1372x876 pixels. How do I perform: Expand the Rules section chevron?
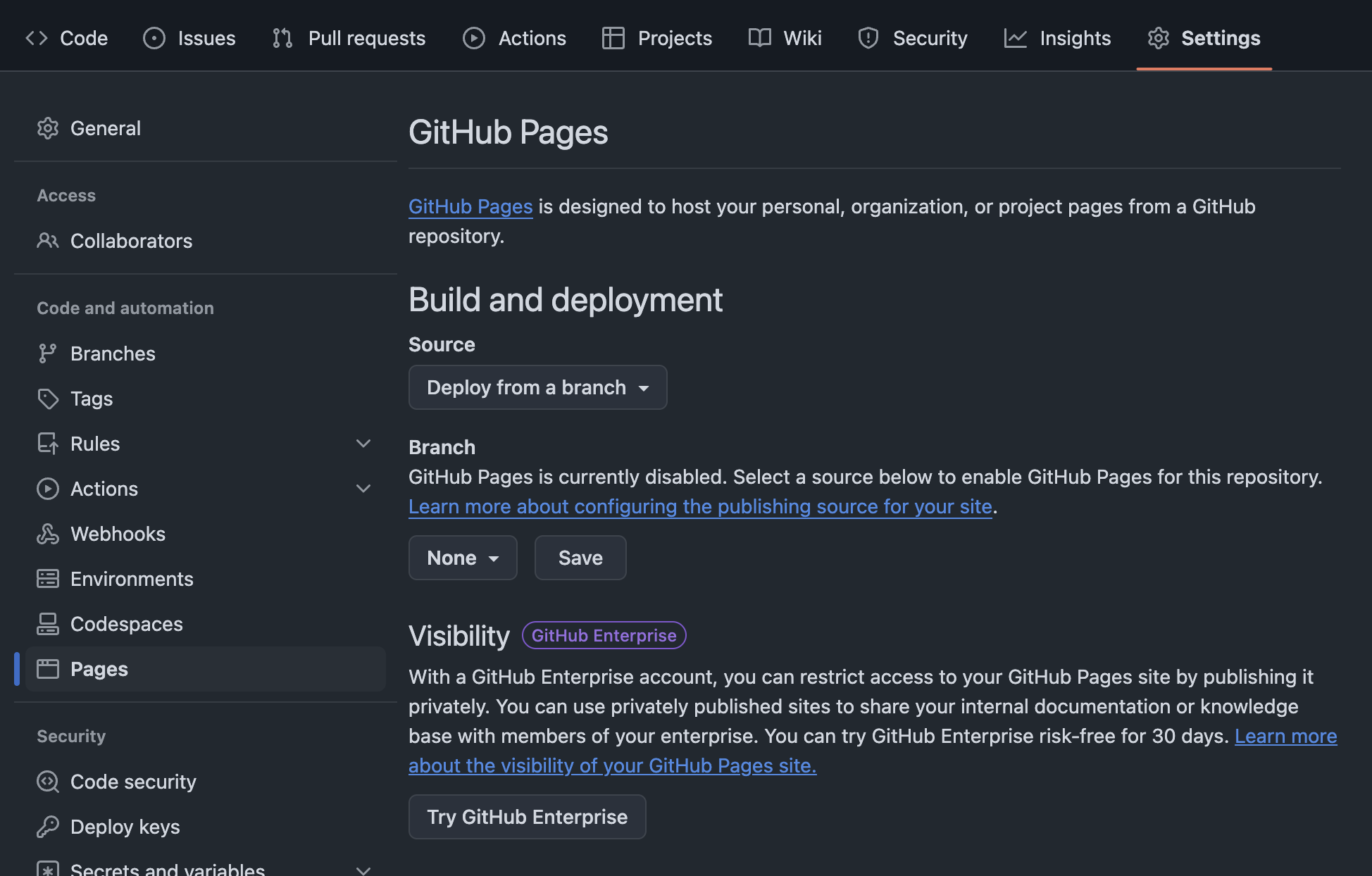[363, 444]
